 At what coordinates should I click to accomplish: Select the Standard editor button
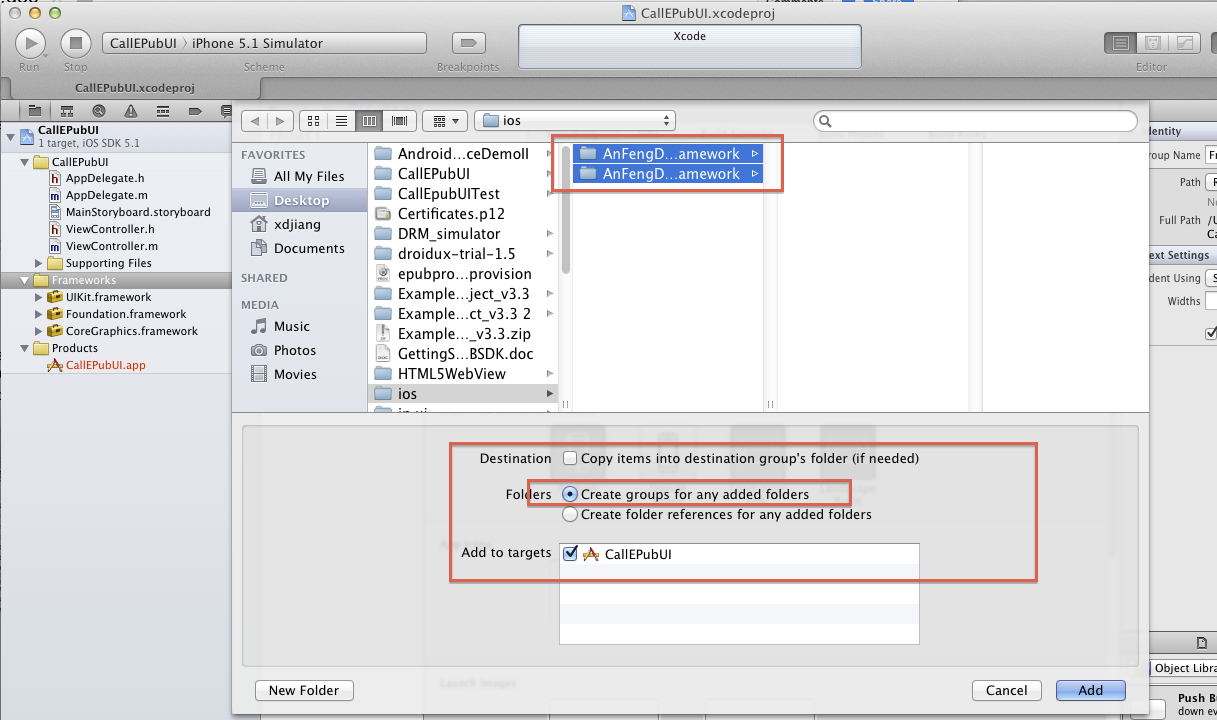point(1120,43)
